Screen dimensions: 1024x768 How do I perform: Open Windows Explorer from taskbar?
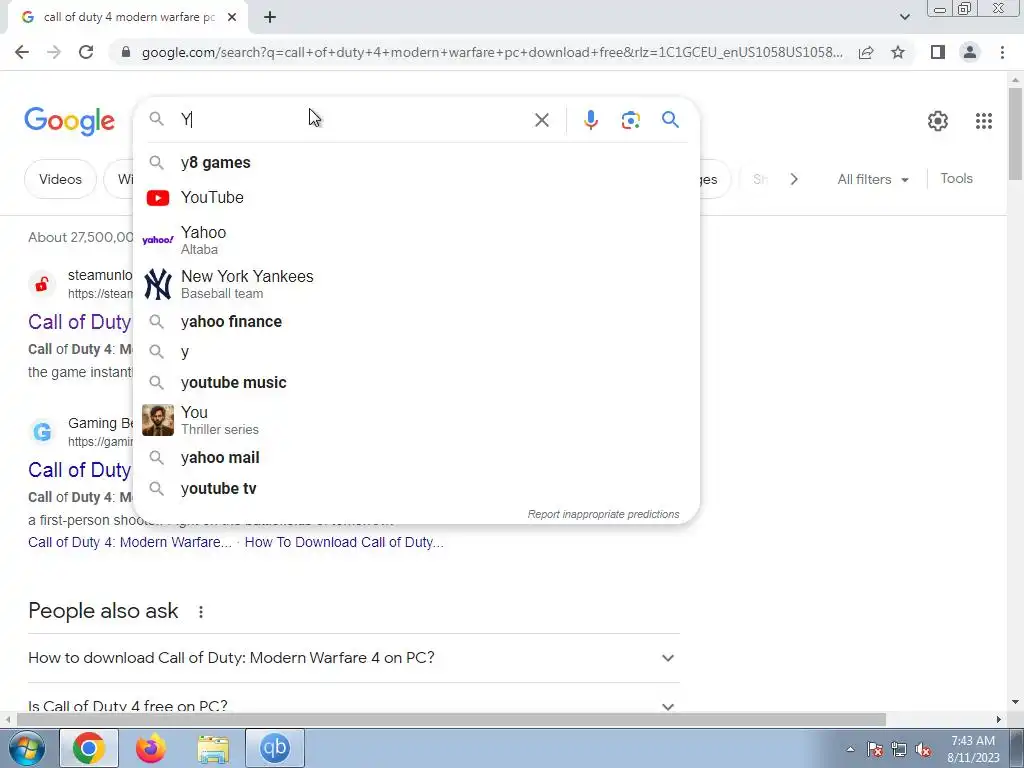pos(213,748)
